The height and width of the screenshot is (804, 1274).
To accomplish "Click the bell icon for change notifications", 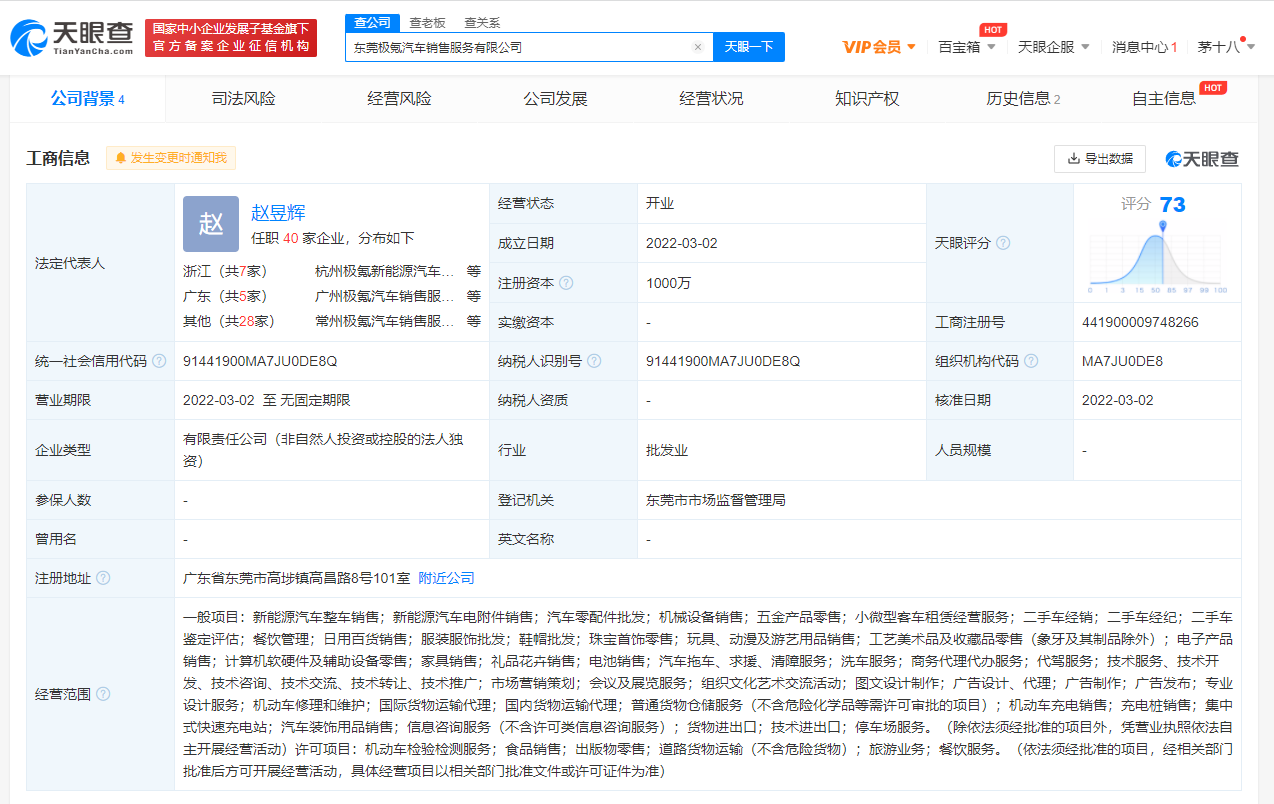I will pos(122,158).
